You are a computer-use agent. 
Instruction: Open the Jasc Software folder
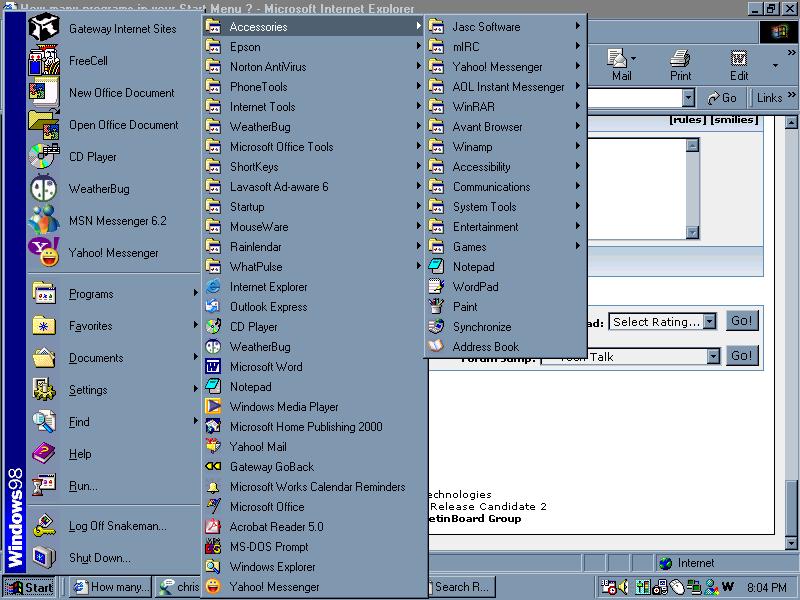point(505,27)
